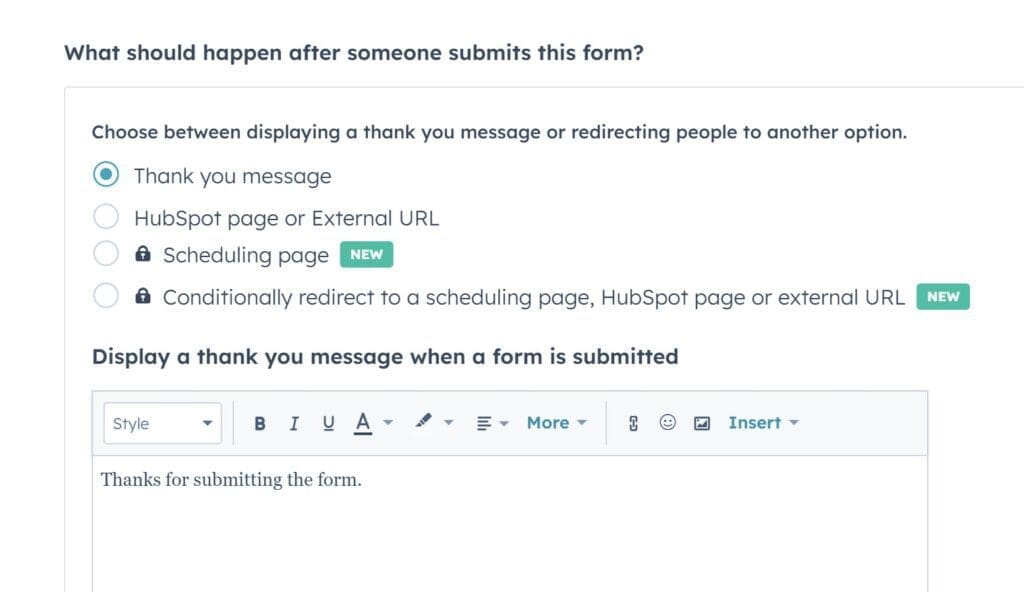Viewport: 1024px width, 592px height.
Task: Insert an image via the image icon
Action: click(x=700, y=422)
